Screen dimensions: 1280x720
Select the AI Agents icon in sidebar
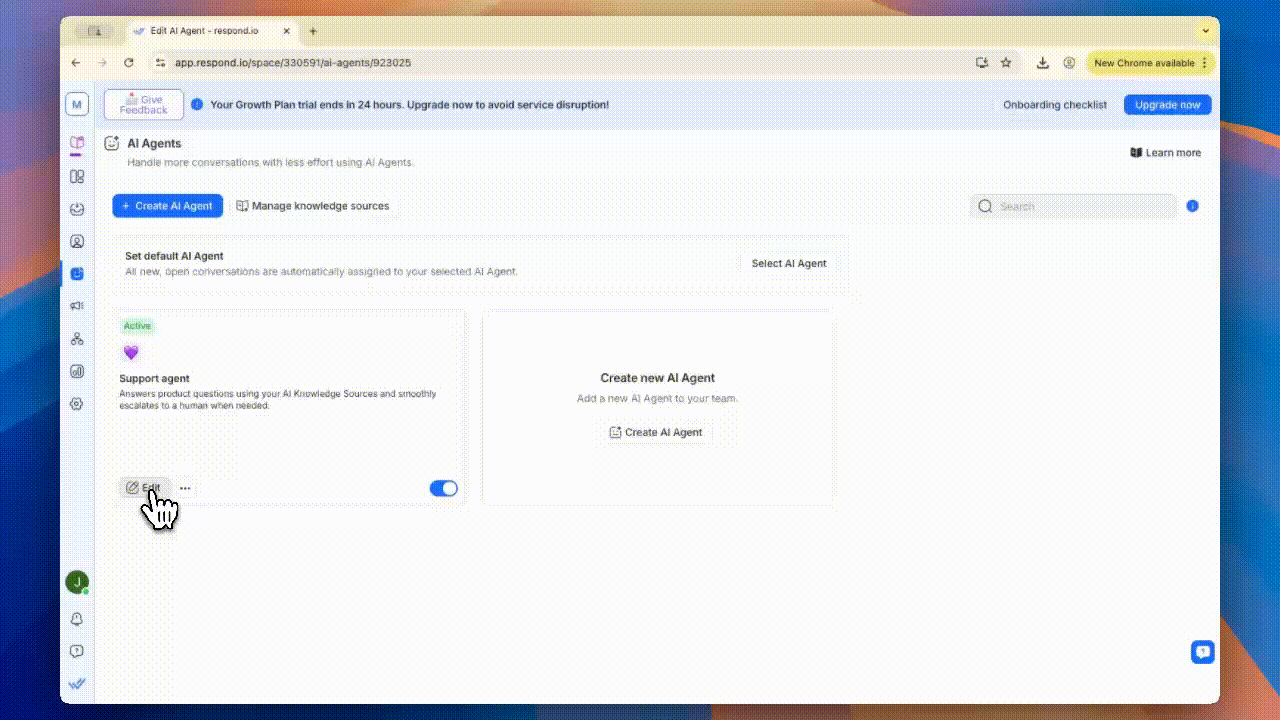point(77,273)
